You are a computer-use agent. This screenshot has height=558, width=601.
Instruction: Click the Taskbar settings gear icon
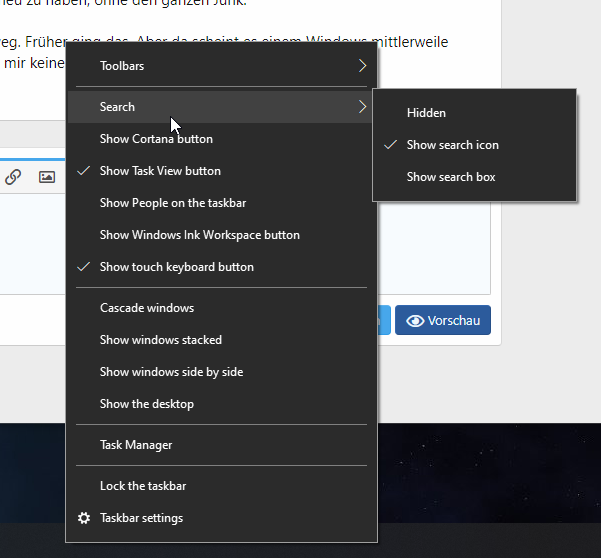click(84, 518)
